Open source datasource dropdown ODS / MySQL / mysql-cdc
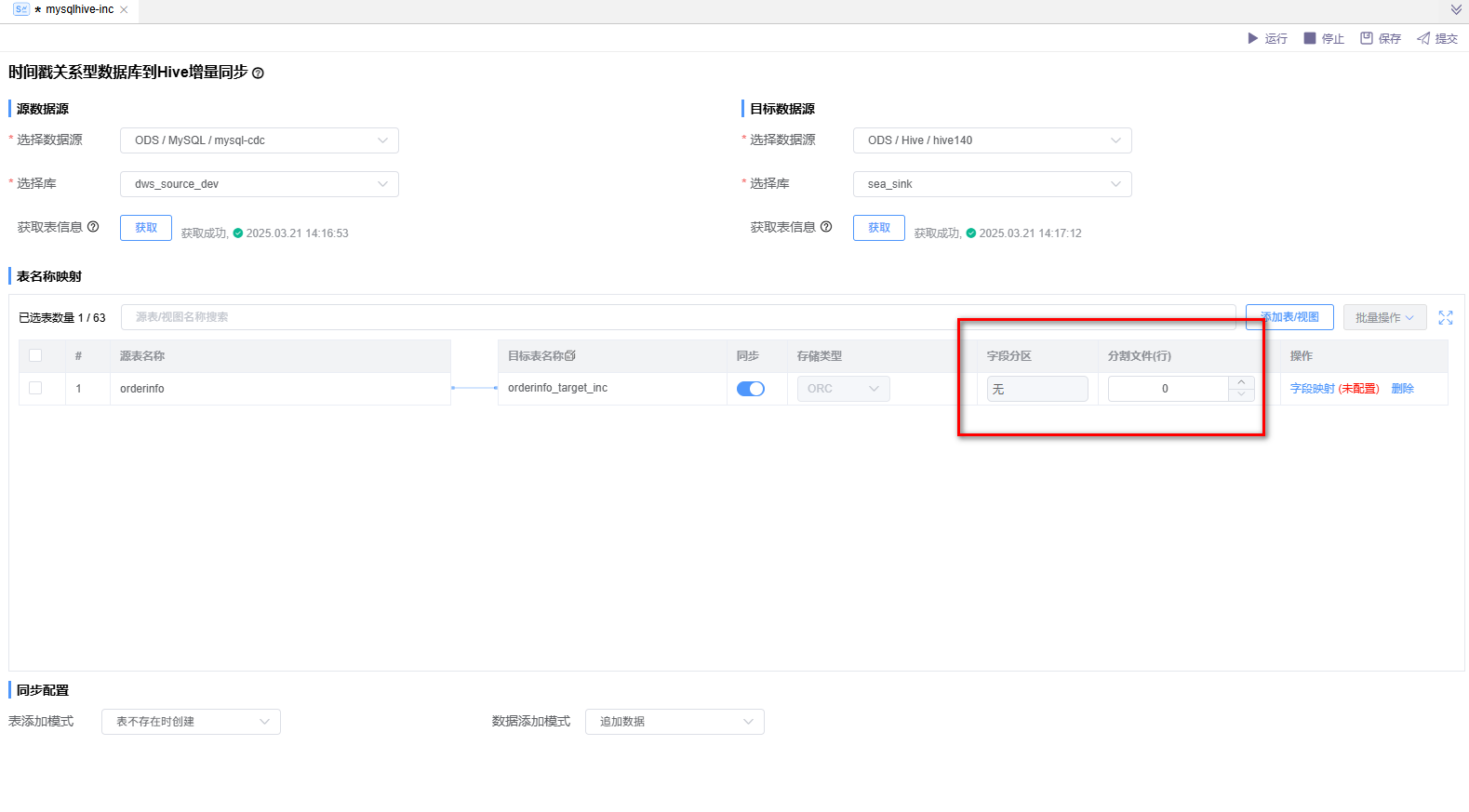Image resolution: width=1469 pixels, height=812 pixels. [x=259, y=140]
